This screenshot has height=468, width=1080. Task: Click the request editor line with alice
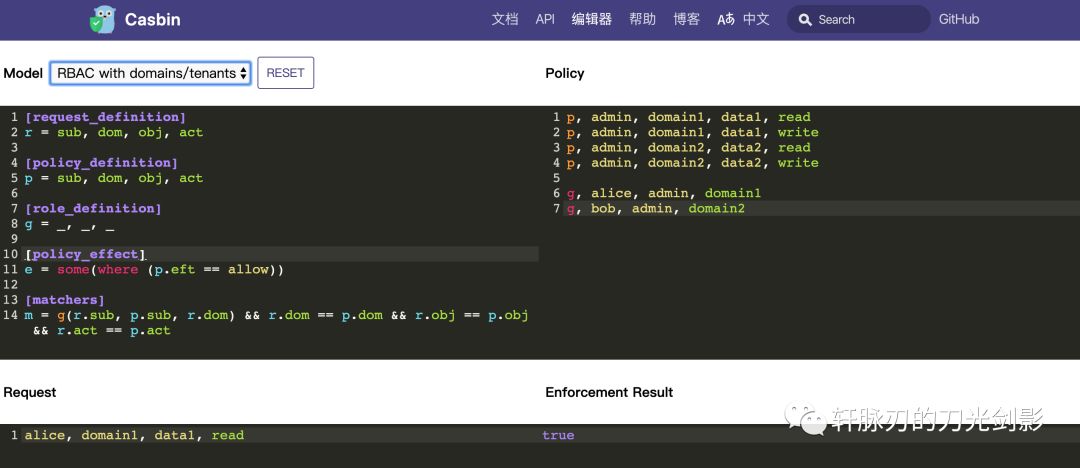(134, 435)
